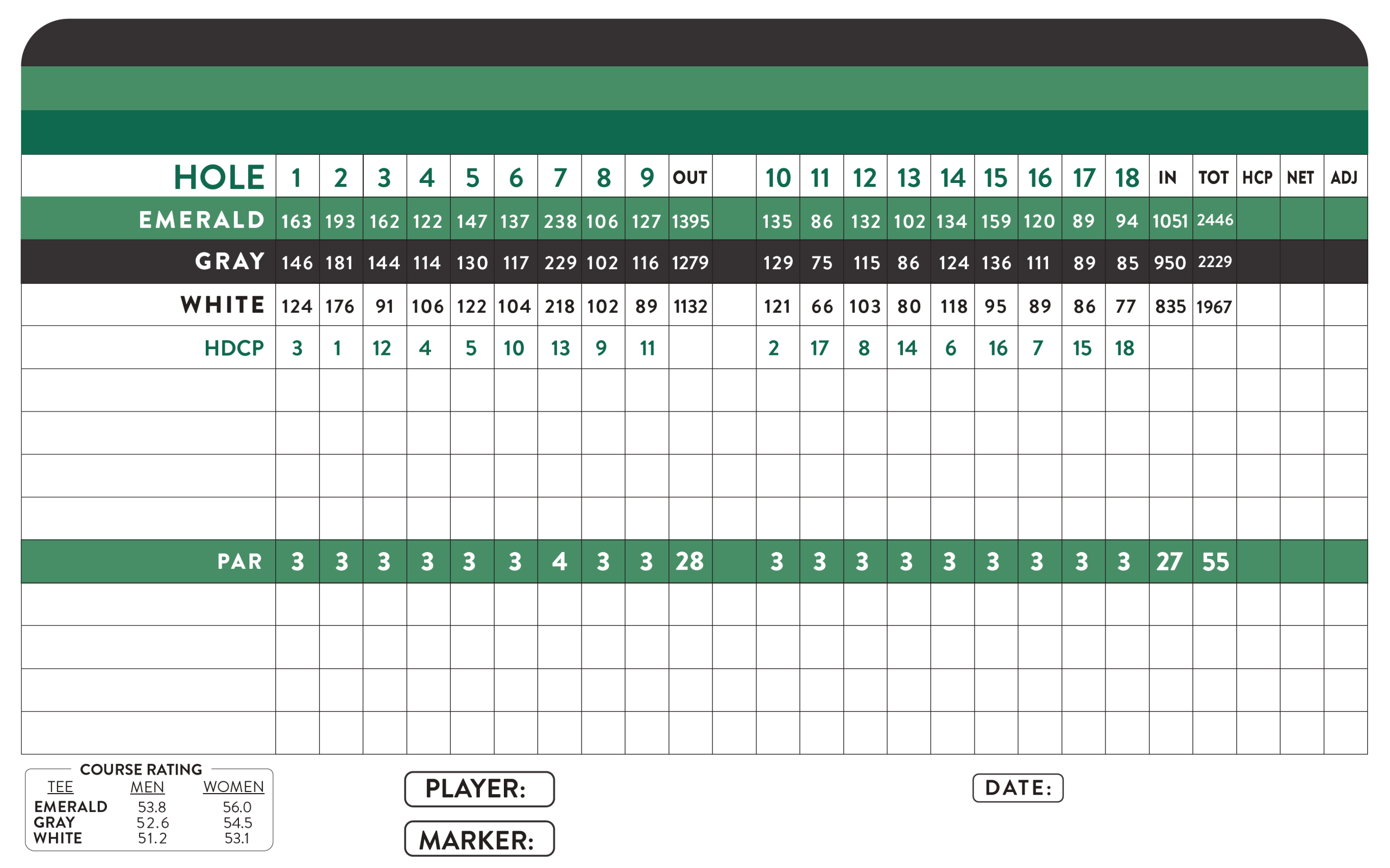Click the MEN heading in course rating
This screenshot has width=1390, height=868.
click(147, 787)
